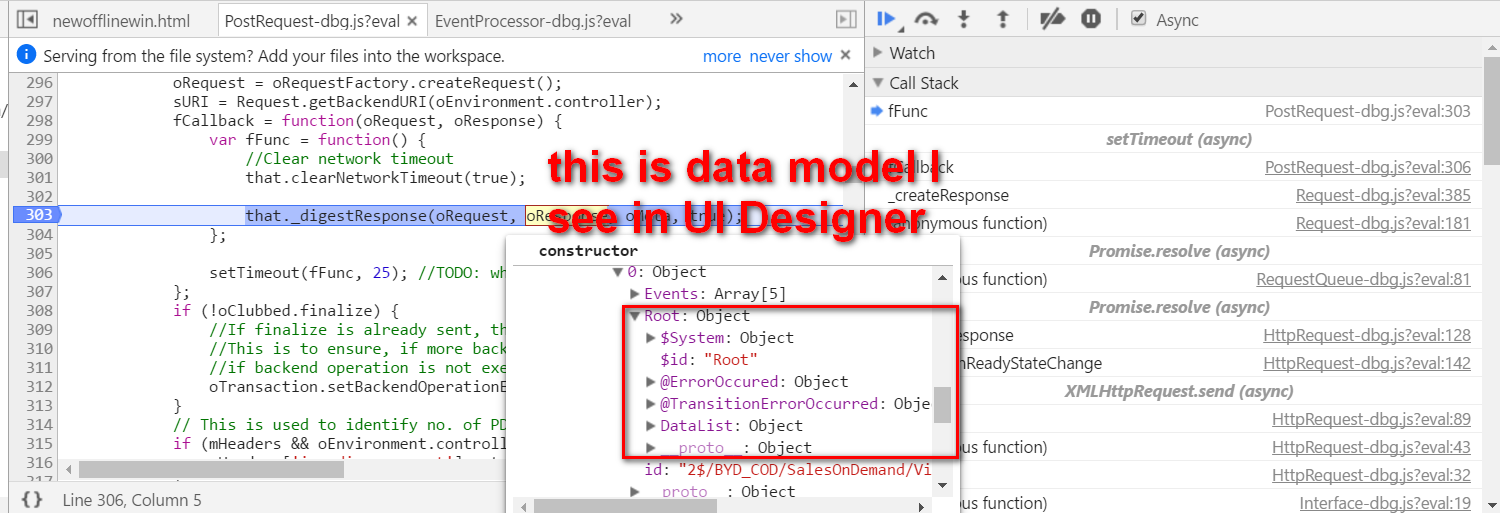The image size is (1500, 513).
Task: Collapse the 0: Object node
Action: (x=619, y=272)
